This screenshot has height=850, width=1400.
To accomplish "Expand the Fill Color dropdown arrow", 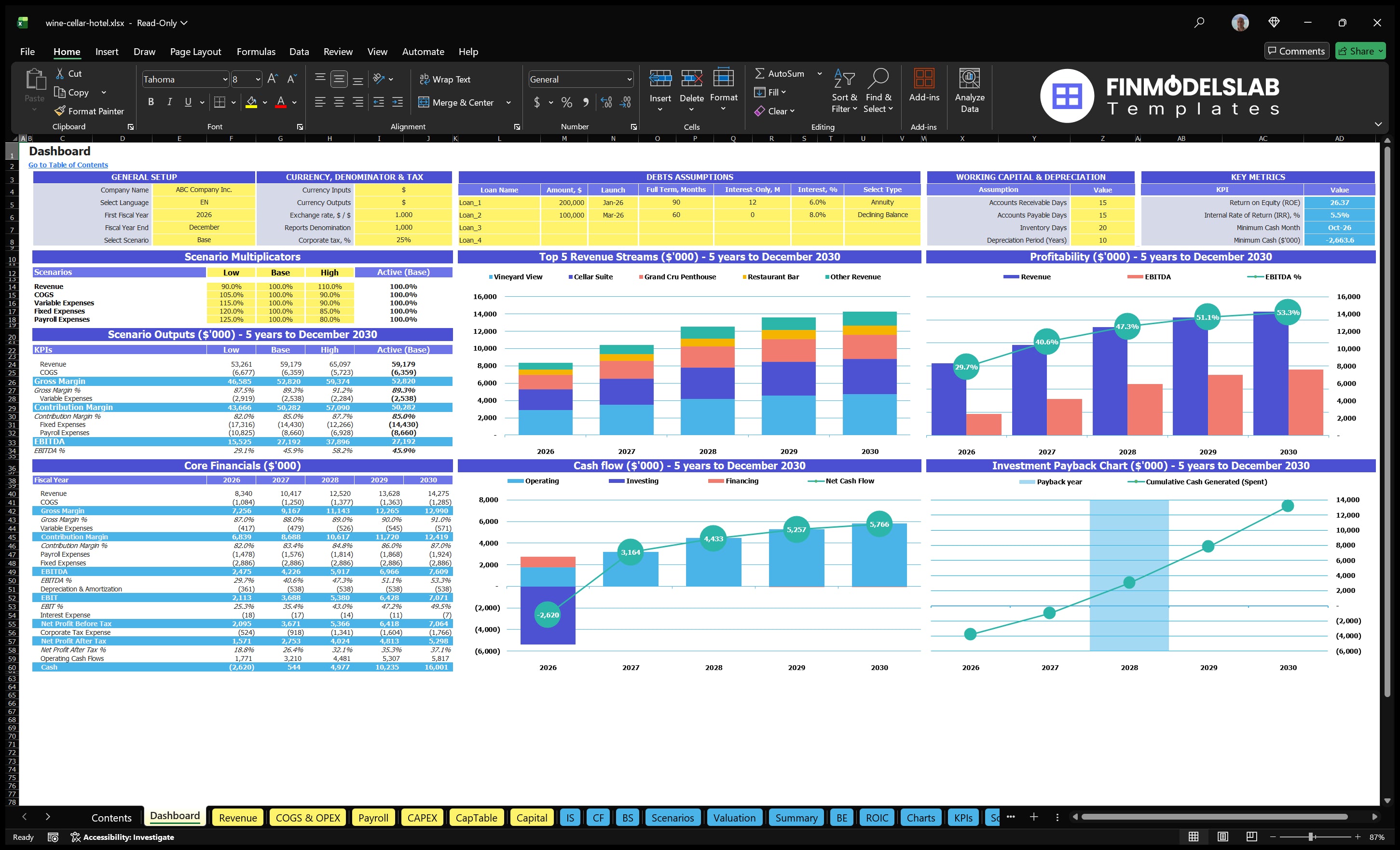I will (264, 103).
